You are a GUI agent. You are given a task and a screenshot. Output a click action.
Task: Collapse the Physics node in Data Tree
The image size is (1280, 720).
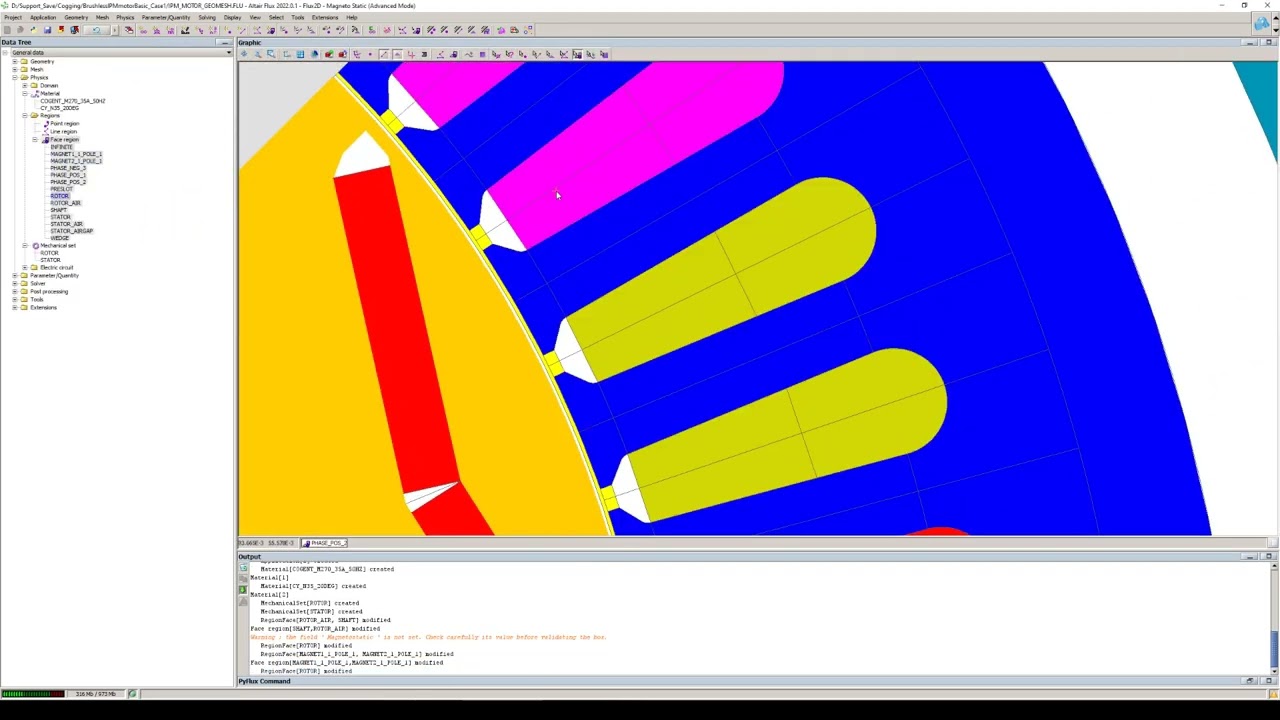pos(15,78)
